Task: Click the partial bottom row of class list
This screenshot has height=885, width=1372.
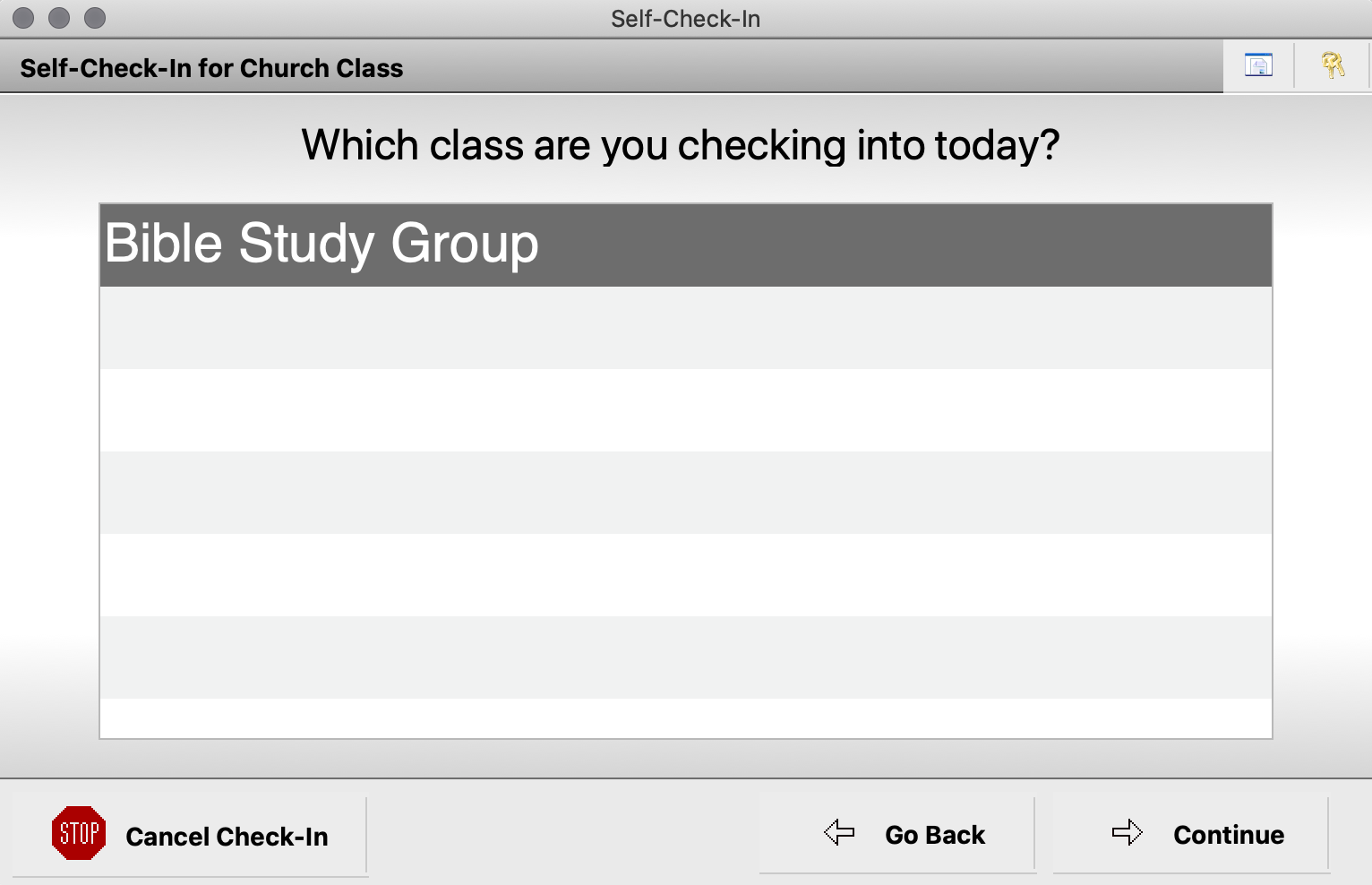Action: (x=685, y=717)
